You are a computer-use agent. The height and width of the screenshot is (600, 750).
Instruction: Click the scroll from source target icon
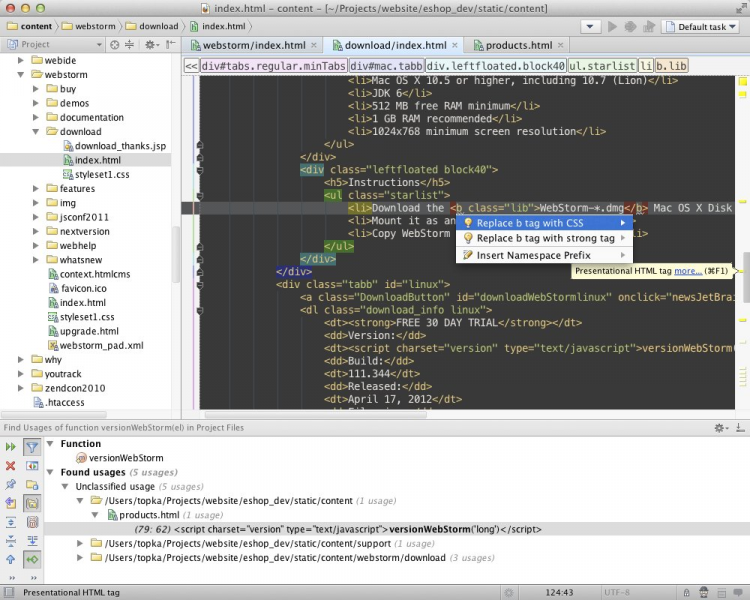[114, 45]
